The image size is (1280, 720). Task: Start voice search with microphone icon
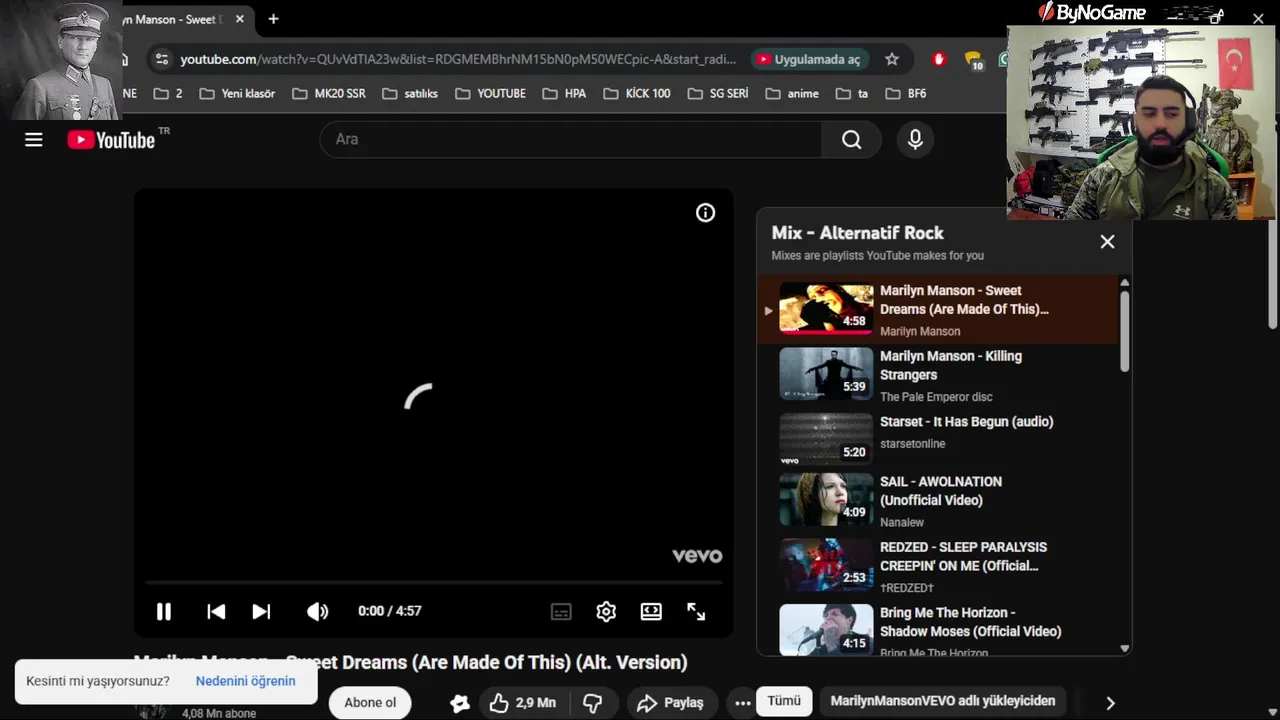pos(915,140)
